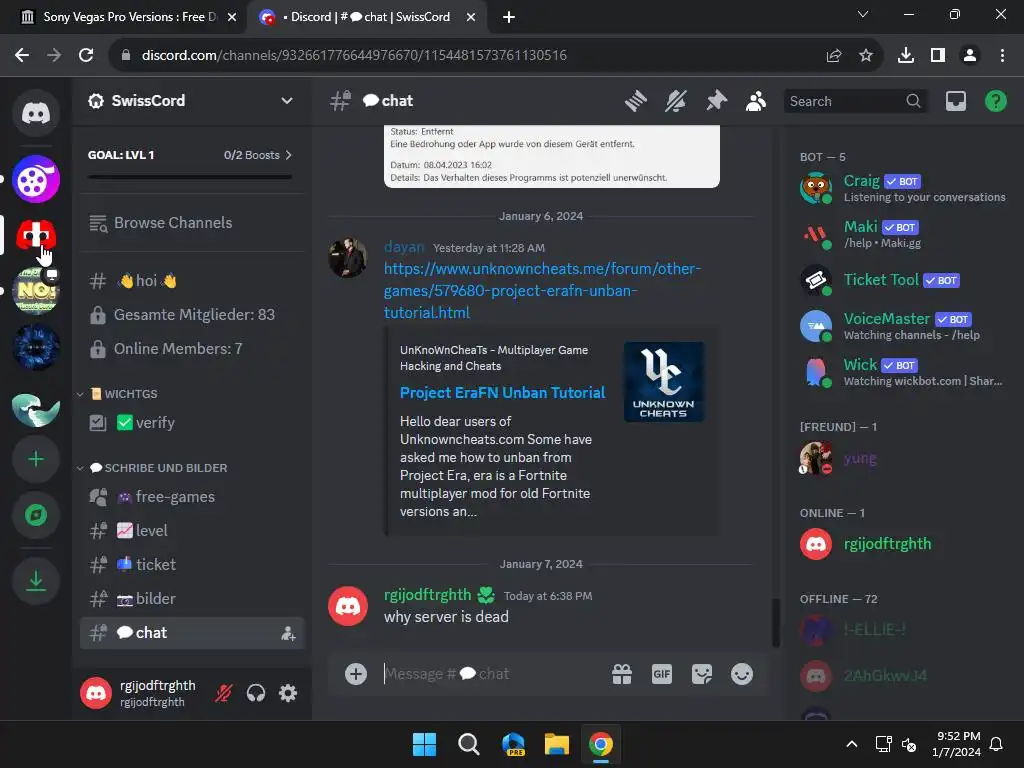Share this page from Chrome address bar

click(x=834, y=56)
